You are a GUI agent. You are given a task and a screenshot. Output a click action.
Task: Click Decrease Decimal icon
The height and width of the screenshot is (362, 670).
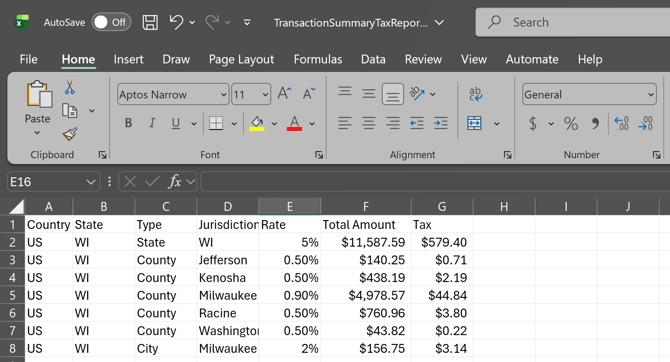[645, 123]
